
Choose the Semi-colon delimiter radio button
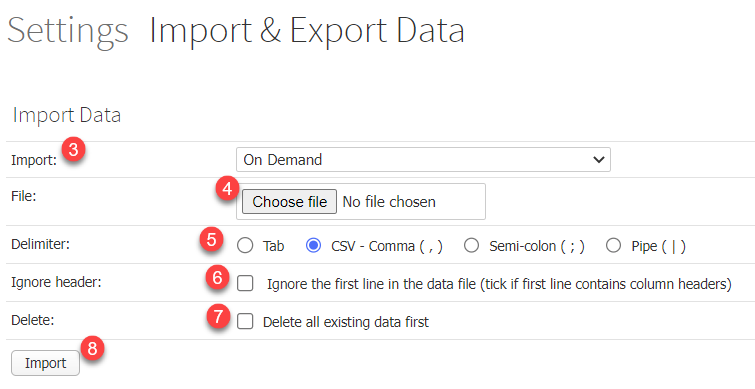click(x=471, y=246)
